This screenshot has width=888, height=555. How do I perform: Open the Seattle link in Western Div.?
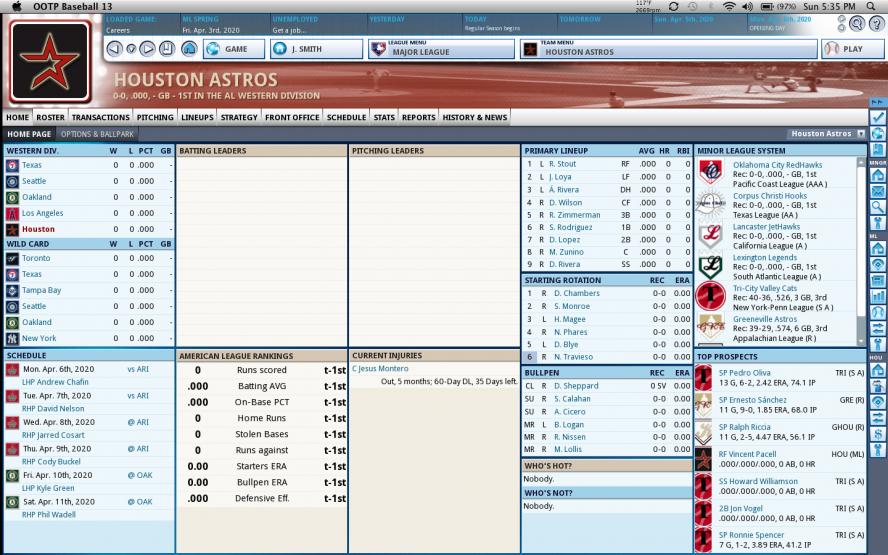[x=34, y=181]
